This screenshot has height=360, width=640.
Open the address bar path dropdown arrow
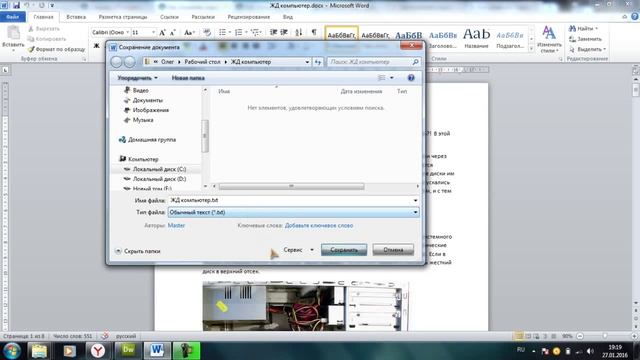point(307,62)
